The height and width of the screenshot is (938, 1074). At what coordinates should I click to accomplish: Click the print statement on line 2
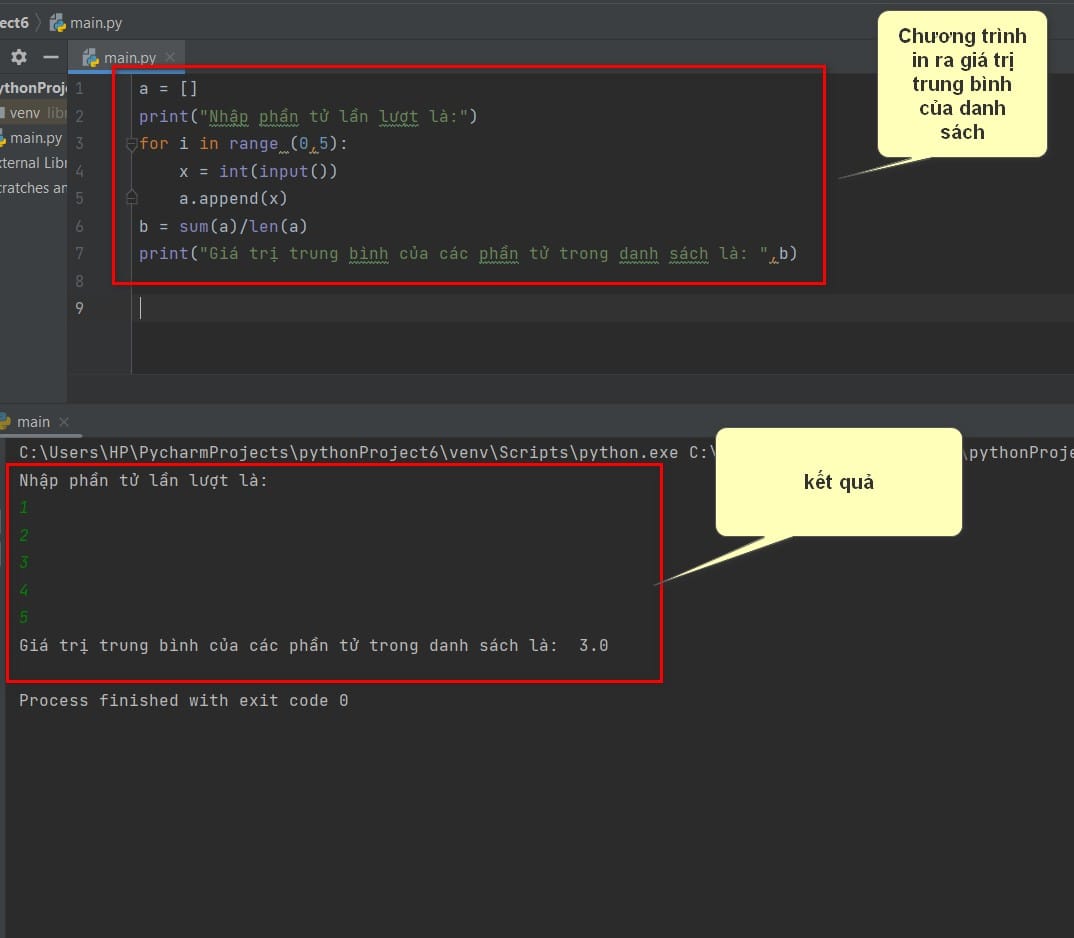(x=308, y=116)
